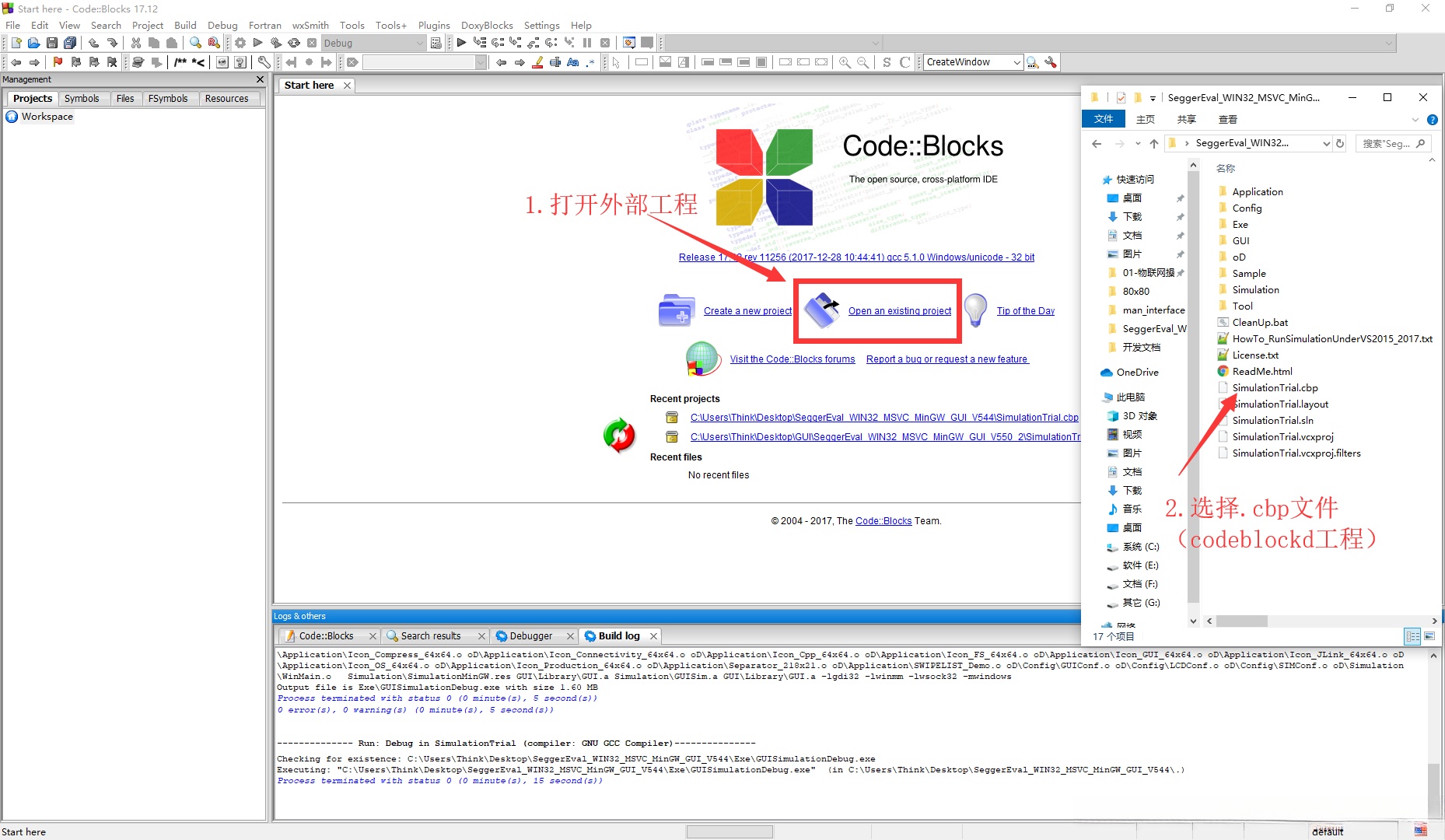This screenshot has height=840, width=1445.
Task: Select the Application folder in Explorer
Action: click(x=1258, y=191)
